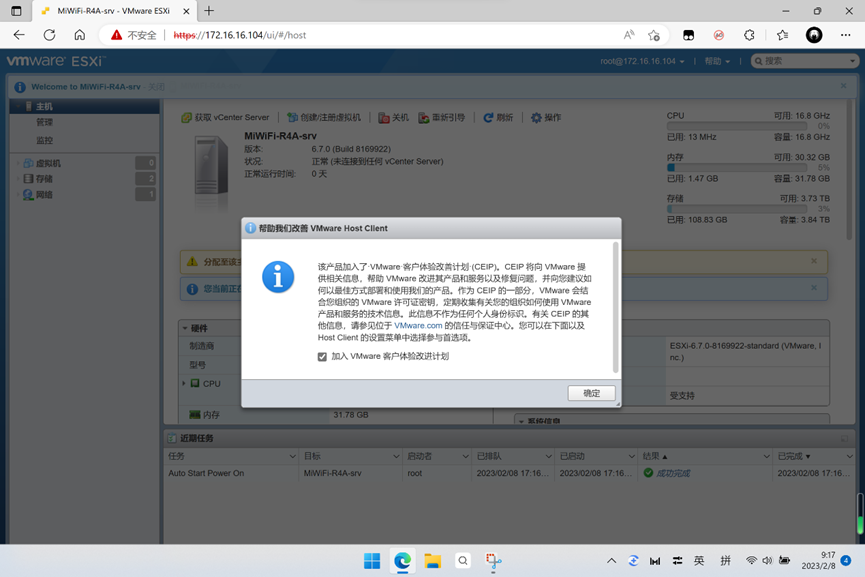Click the main page vertical scrollbar
The width and height of the screenshot is (865, 577).
click(x=850, y=169)
